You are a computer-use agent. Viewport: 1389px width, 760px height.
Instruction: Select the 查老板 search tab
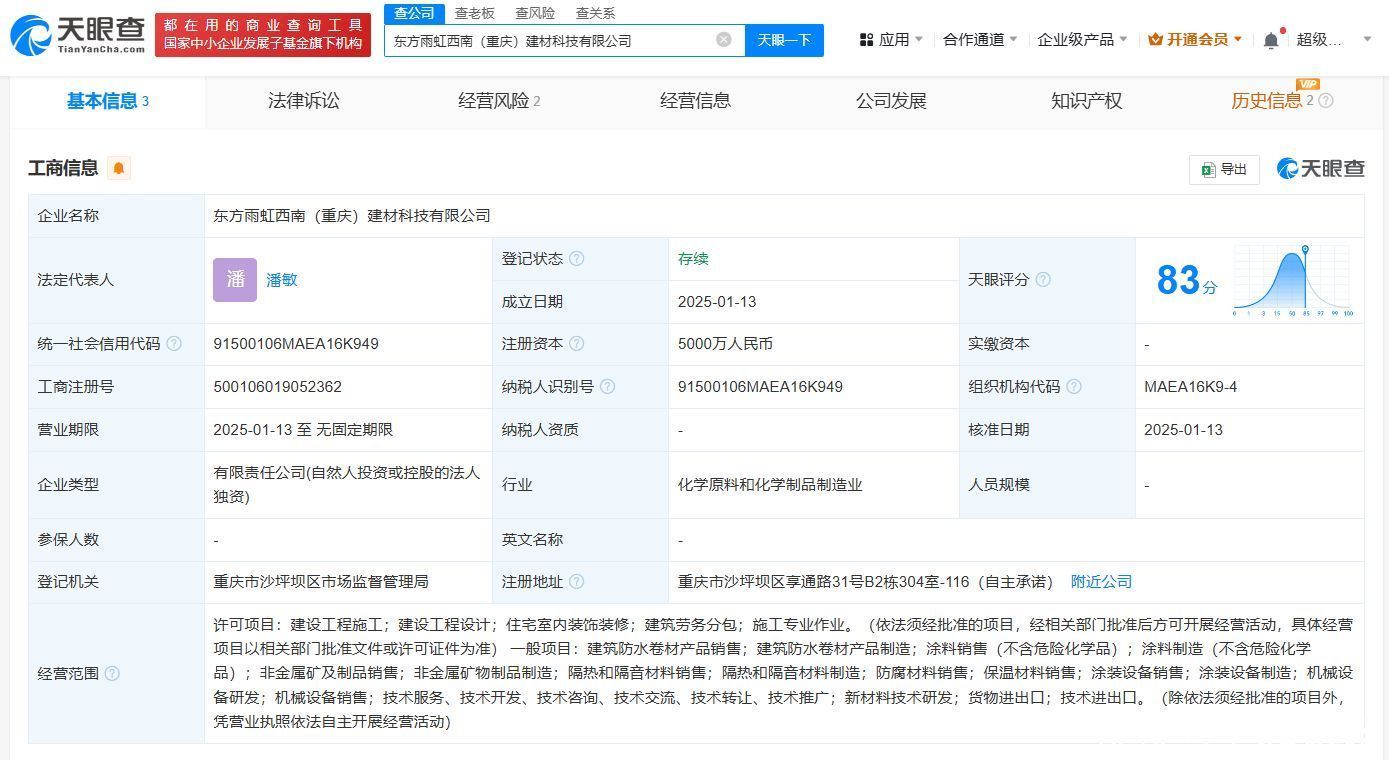(474, 13)
